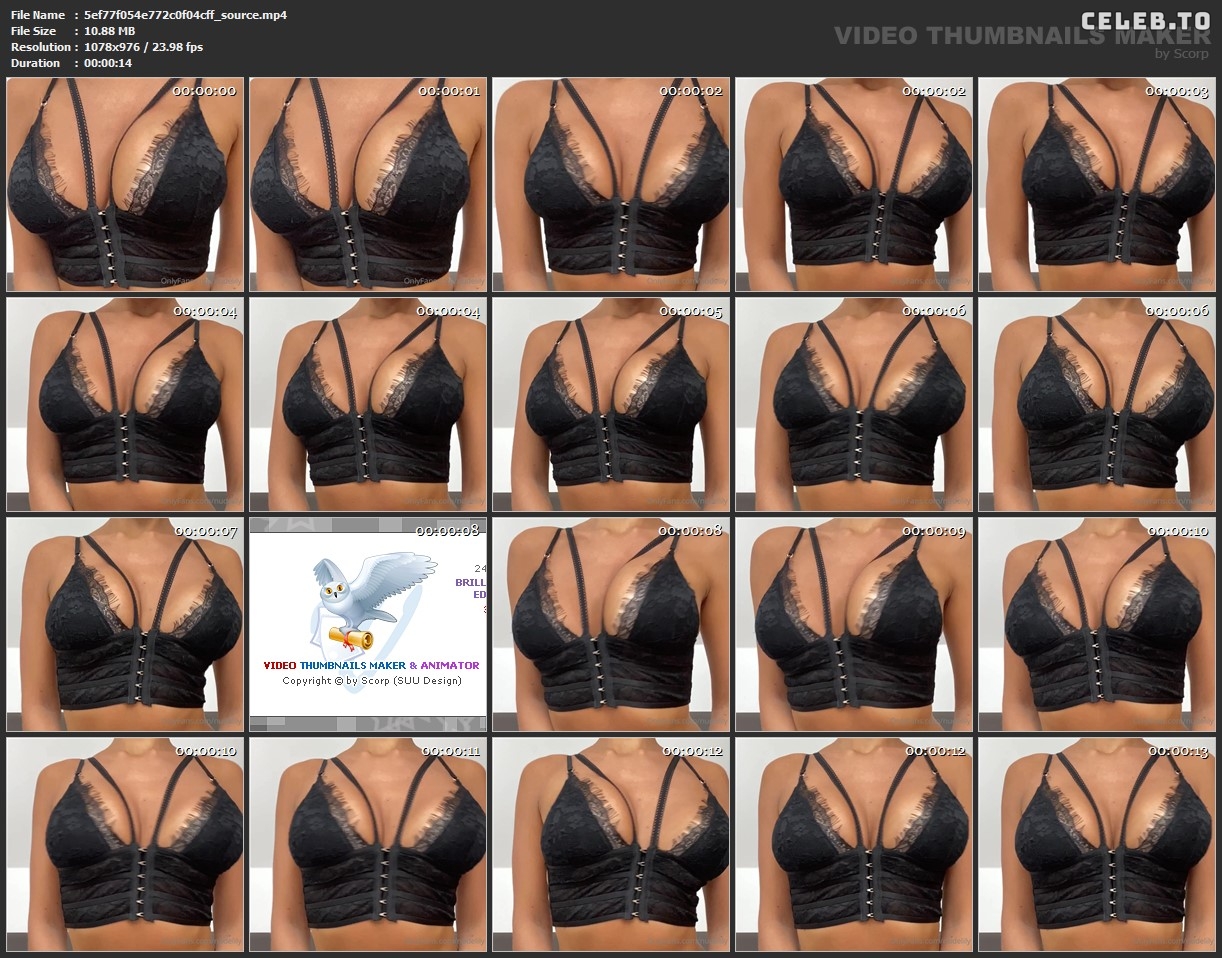Select the 00:00:14 duration value
Image resolution: width=1222 pixels, height=958 pixels.
point(108,63)
